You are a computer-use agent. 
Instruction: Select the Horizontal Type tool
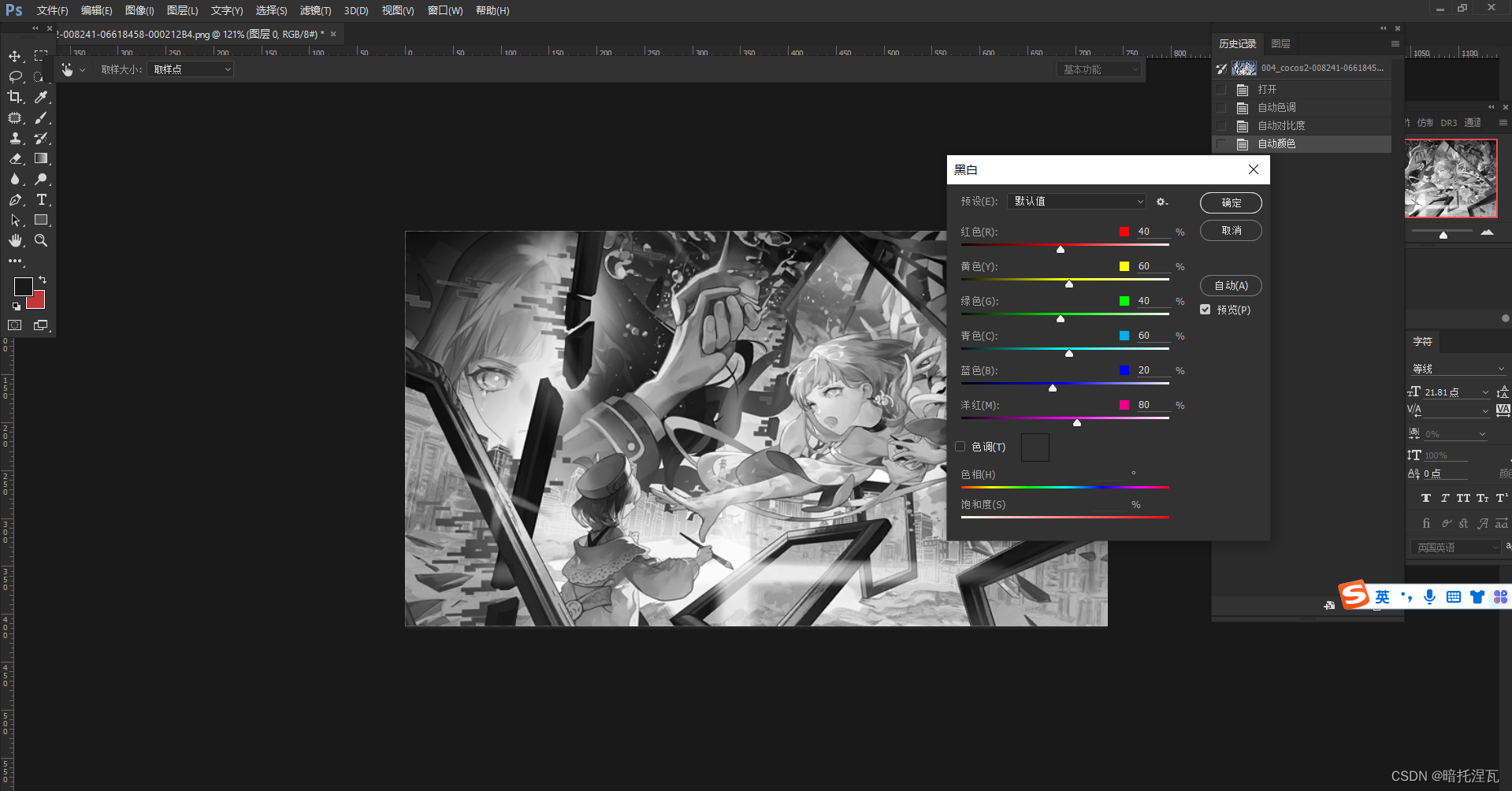(41, 199)
